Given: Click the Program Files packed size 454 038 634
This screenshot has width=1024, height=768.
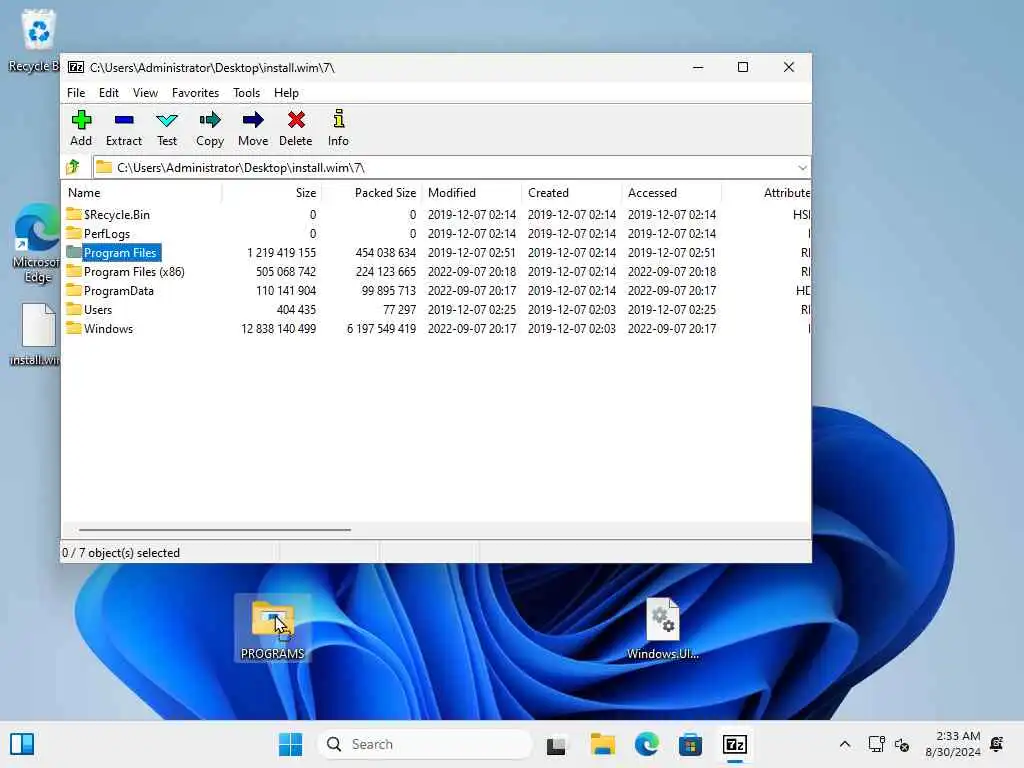Looking at the screenshot, I should 385,253.
